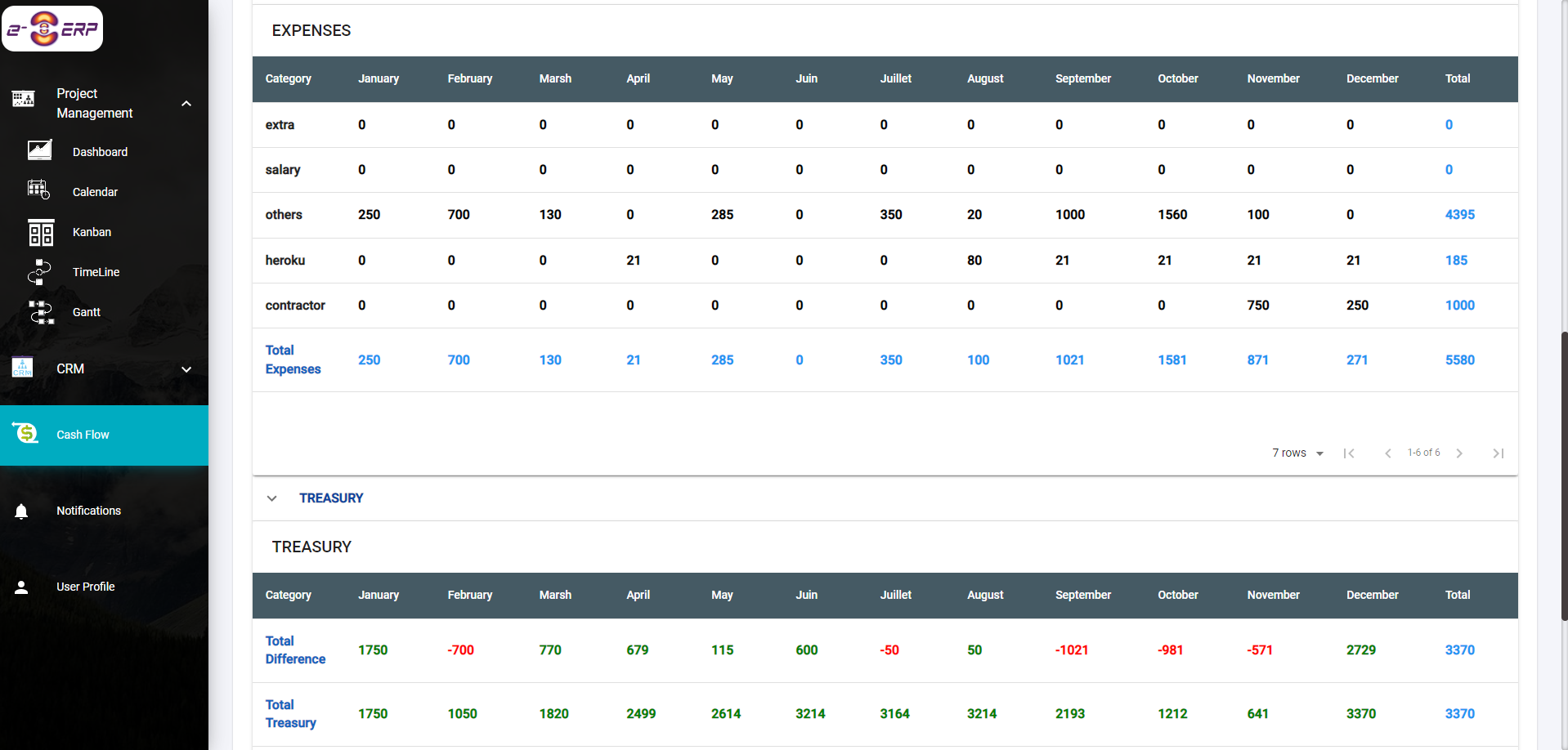Open the Kanban board view

pyautogui.click(x=41, y=232)
